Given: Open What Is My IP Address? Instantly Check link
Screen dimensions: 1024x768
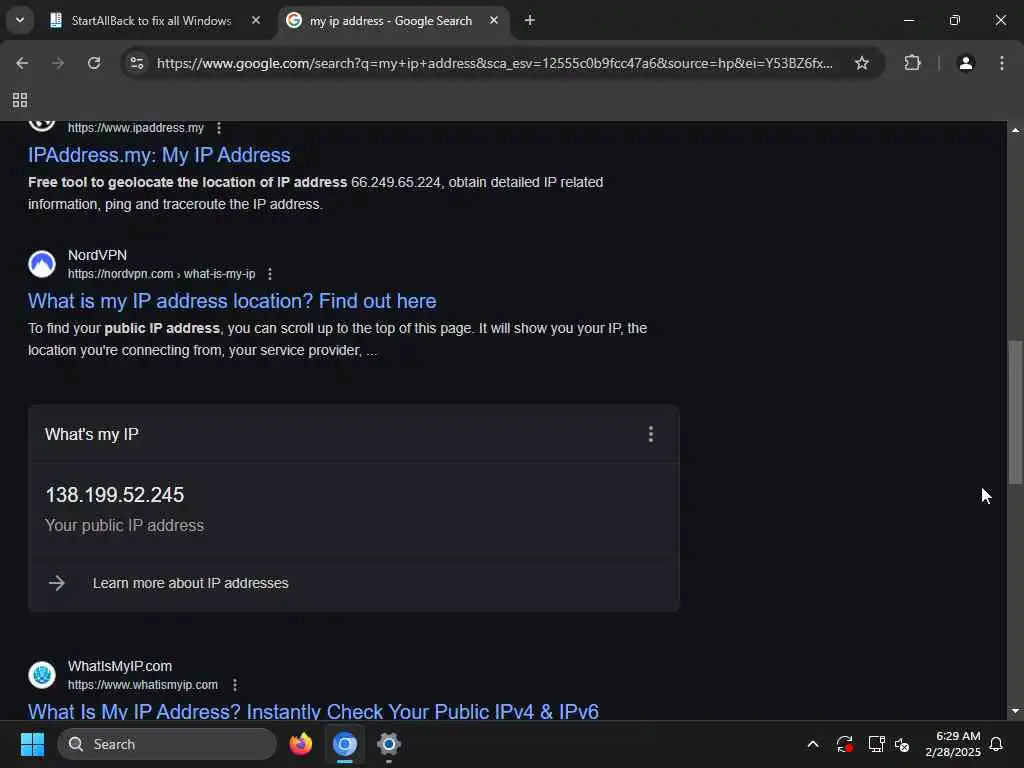Looking at the screenshot, I should [313, 711].
